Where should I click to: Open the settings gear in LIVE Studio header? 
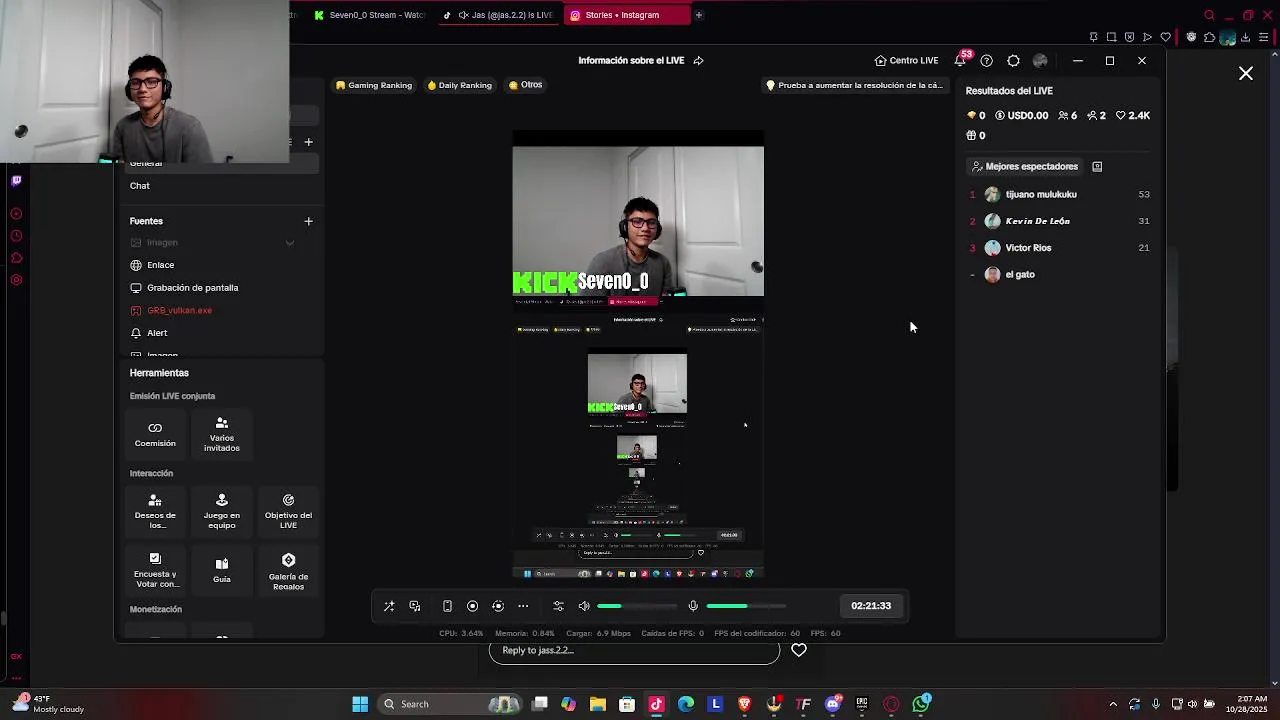pos(1013,61)
